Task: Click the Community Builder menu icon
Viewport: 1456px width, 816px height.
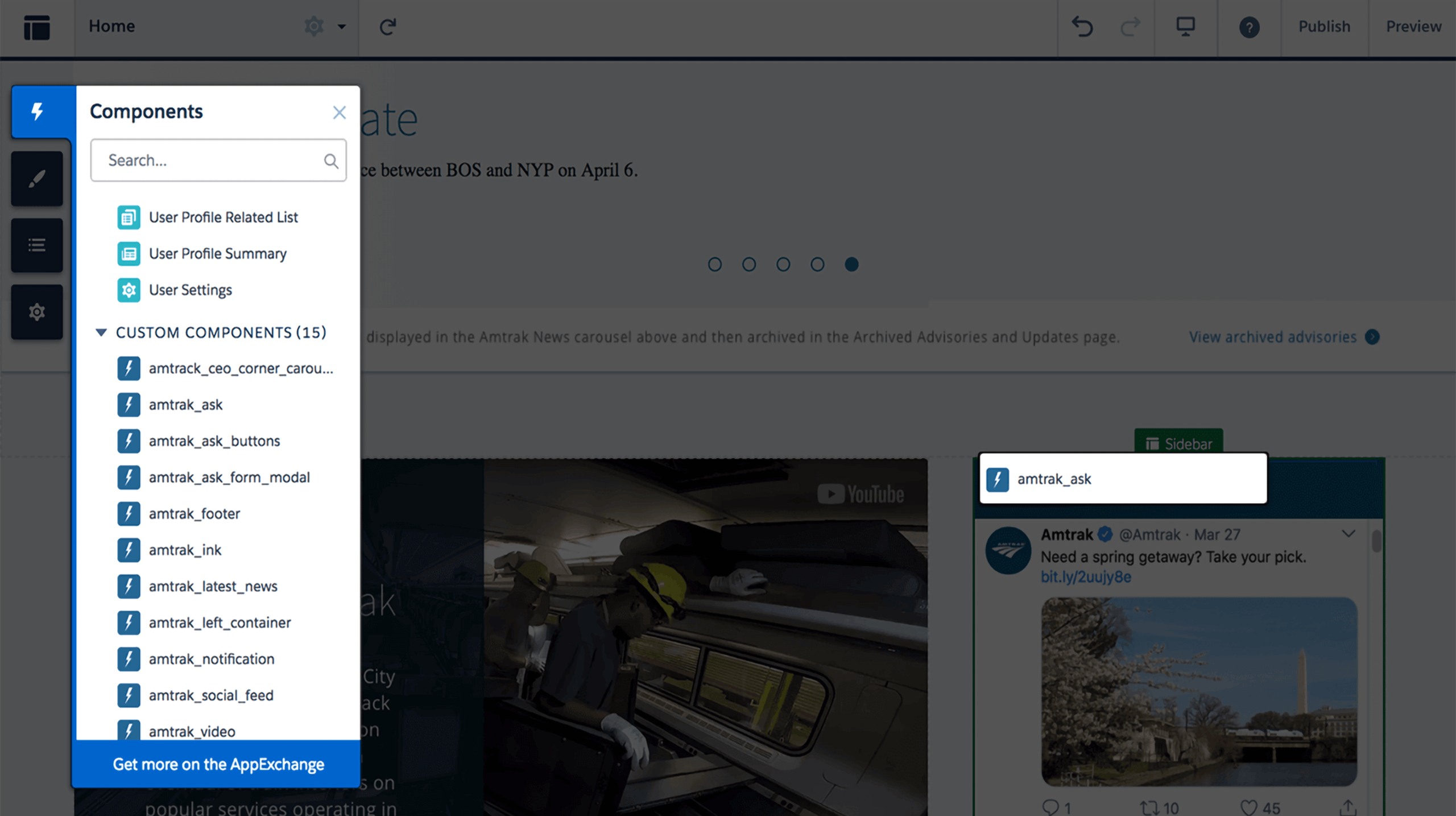Action: tap(37, 27)
